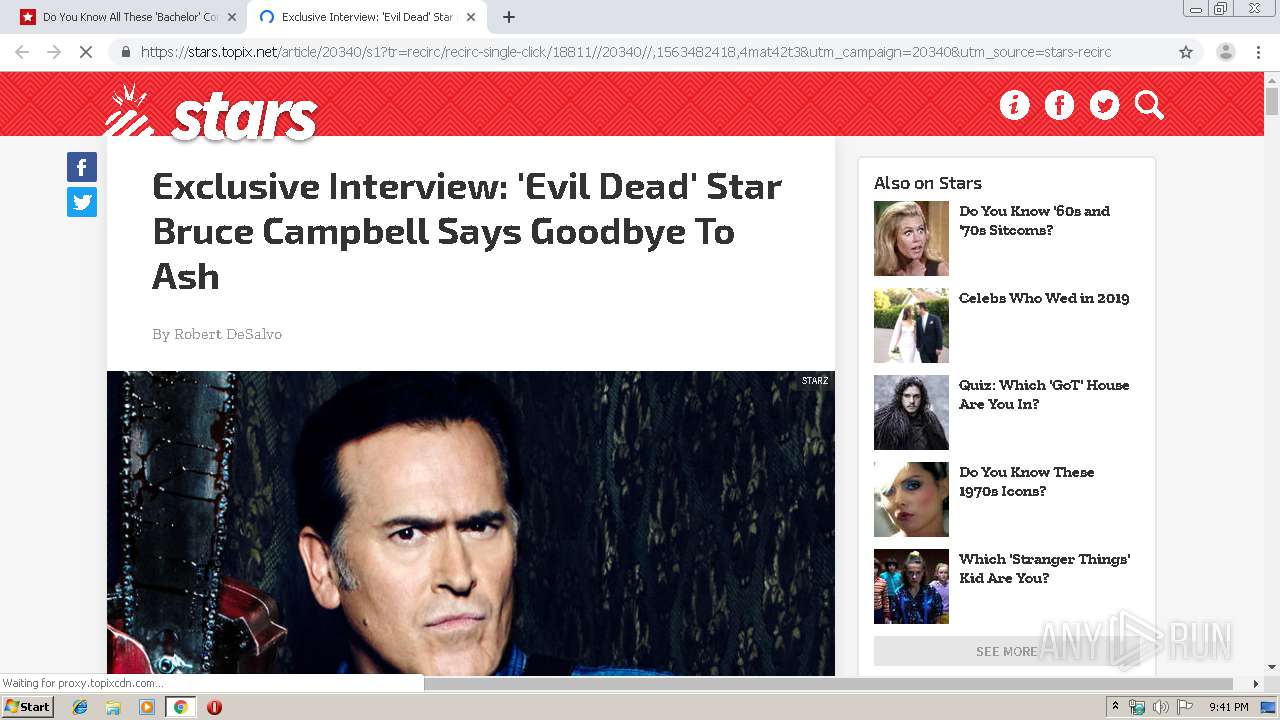Open network status tray icon
1280x720 pixels.
pos(1137,707)
